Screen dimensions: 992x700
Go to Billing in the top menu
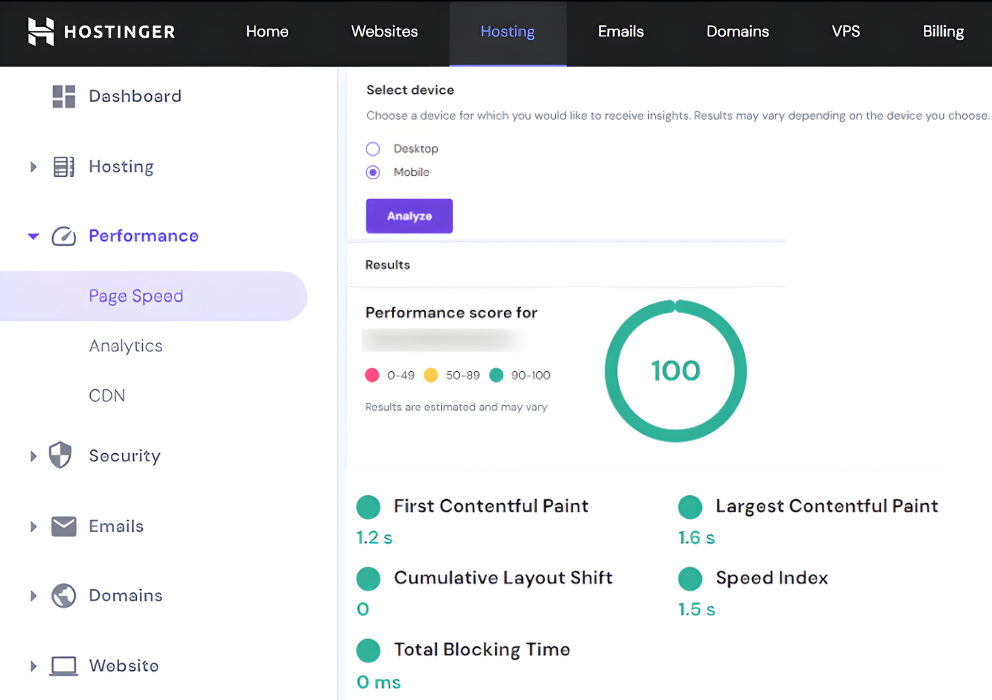942,32
